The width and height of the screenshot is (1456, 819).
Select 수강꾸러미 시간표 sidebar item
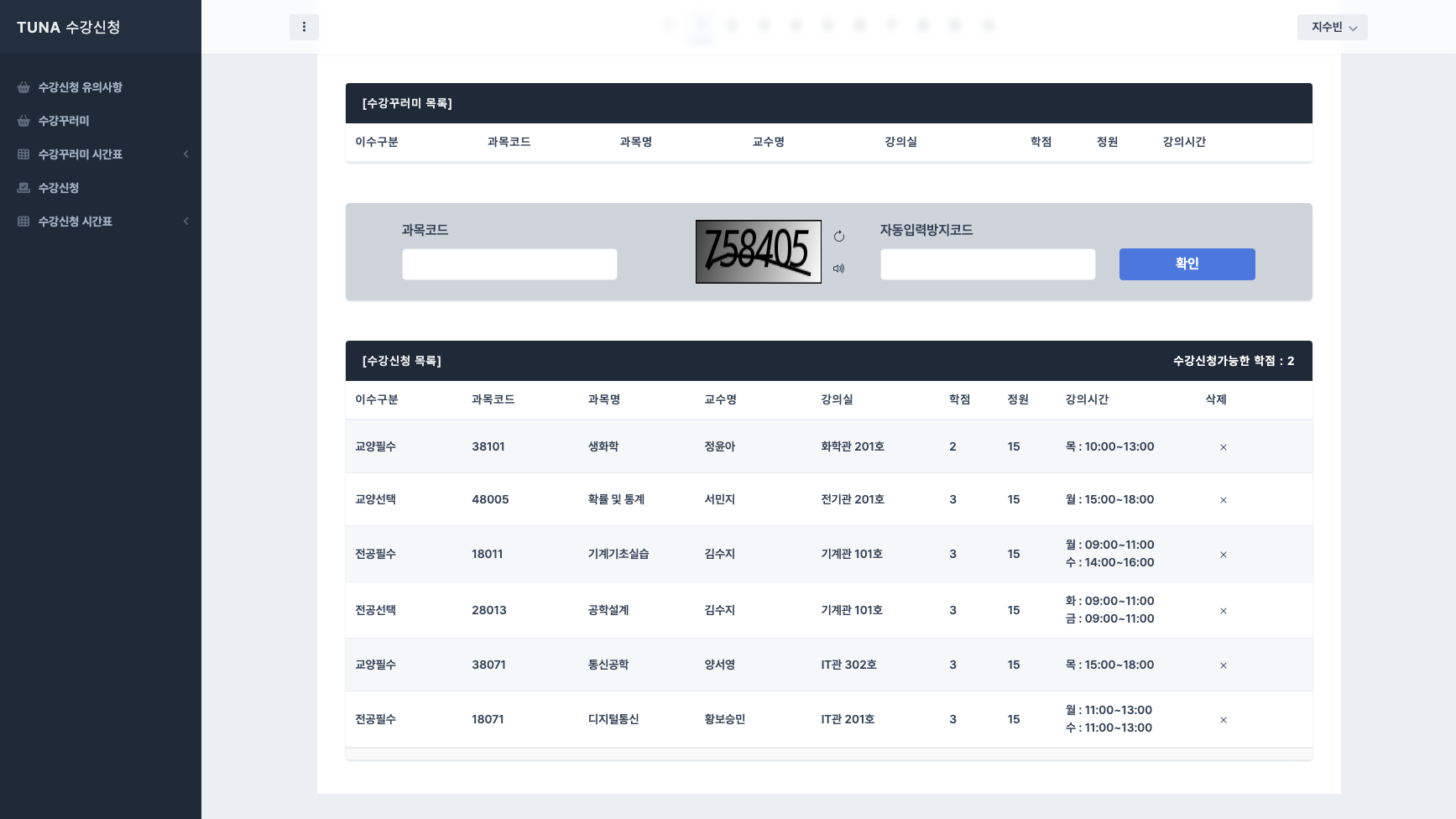(x=80, y=154)
